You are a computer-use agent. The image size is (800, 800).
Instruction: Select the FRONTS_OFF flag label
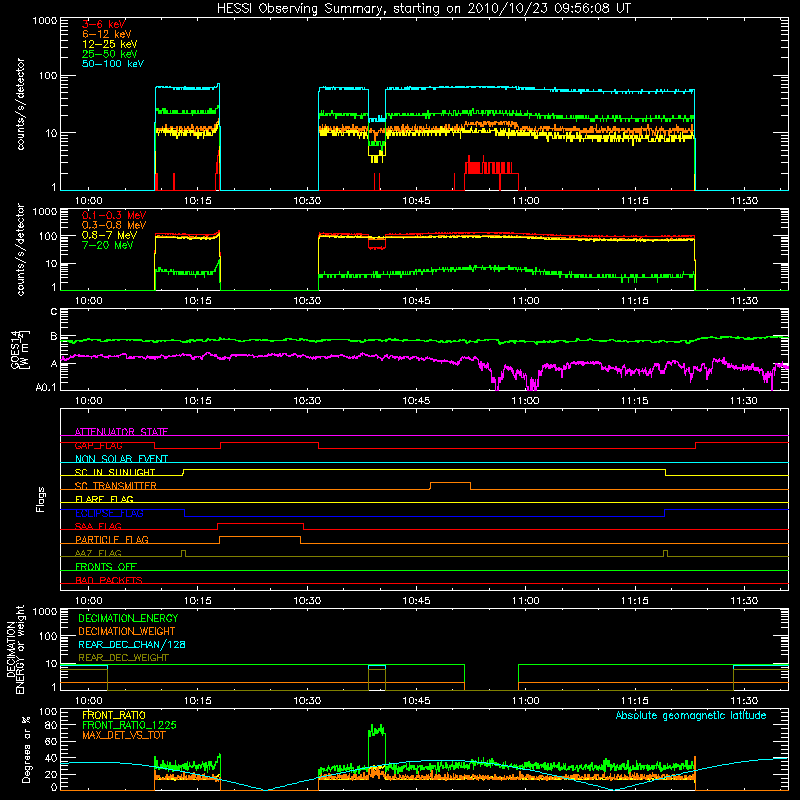coord(106,567)
